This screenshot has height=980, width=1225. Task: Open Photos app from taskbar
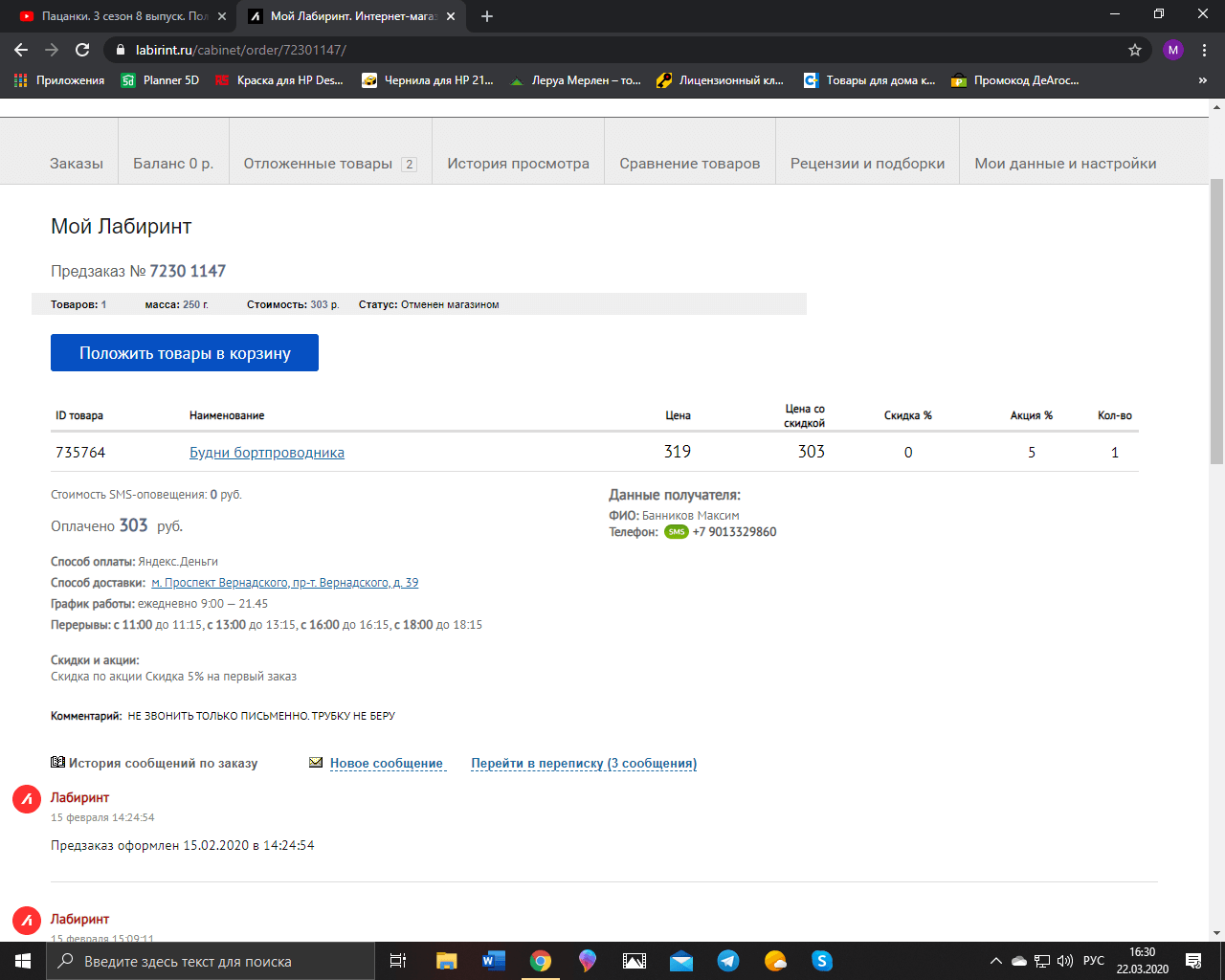click(x=635, y=961)
